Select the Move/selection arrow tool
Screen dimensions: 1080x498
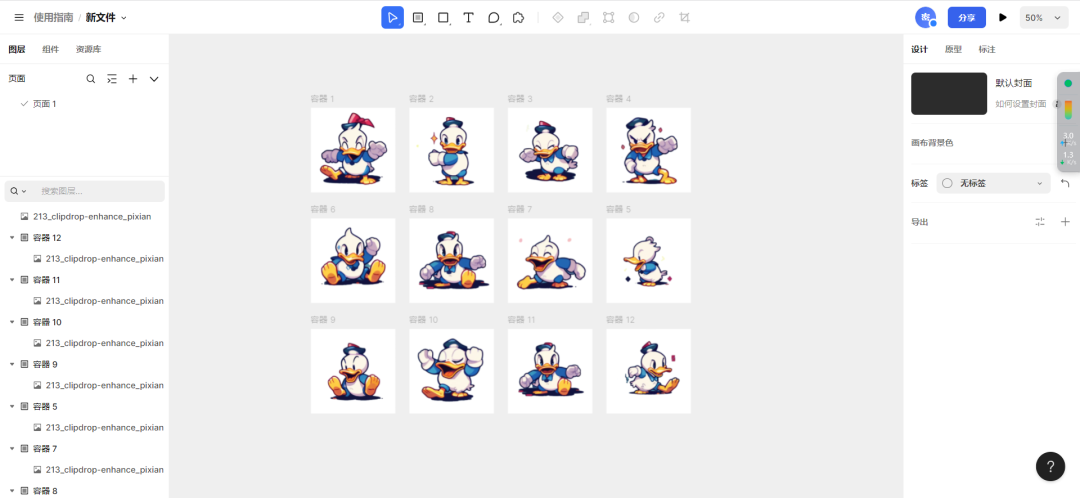(393, 17)
